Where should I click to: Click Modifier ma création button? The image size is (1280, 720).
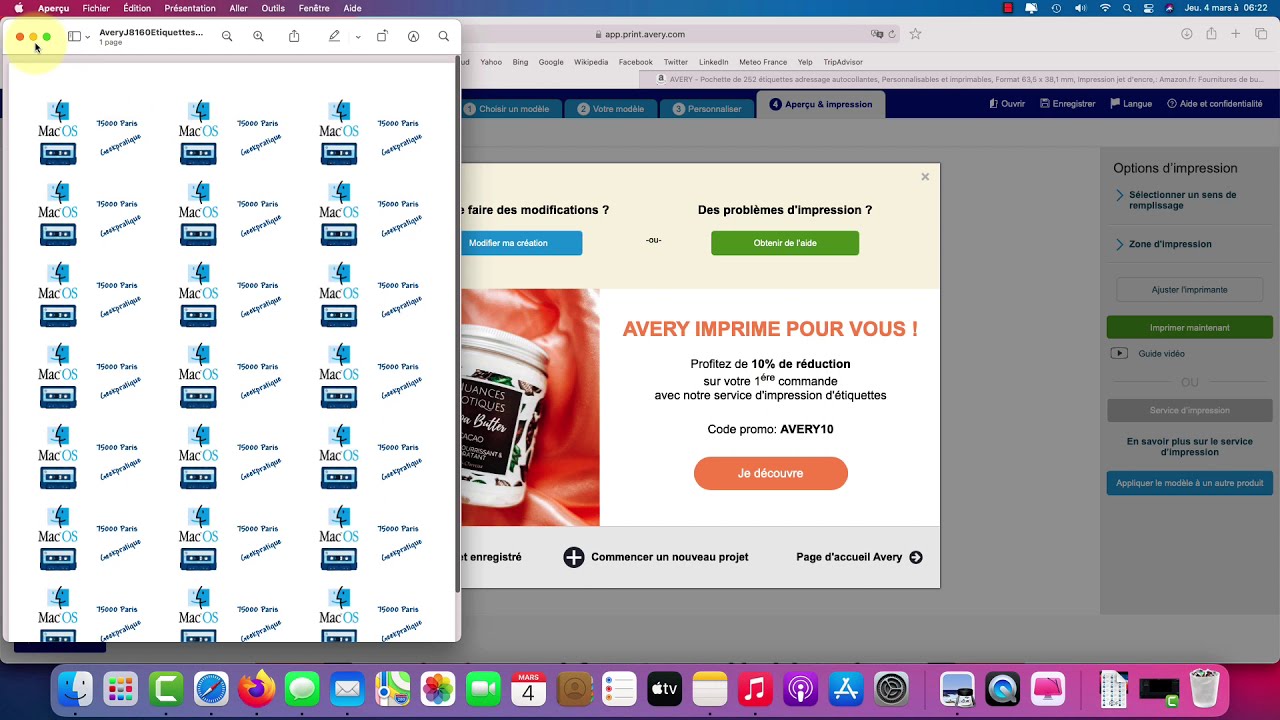click(x=522, y=243)
